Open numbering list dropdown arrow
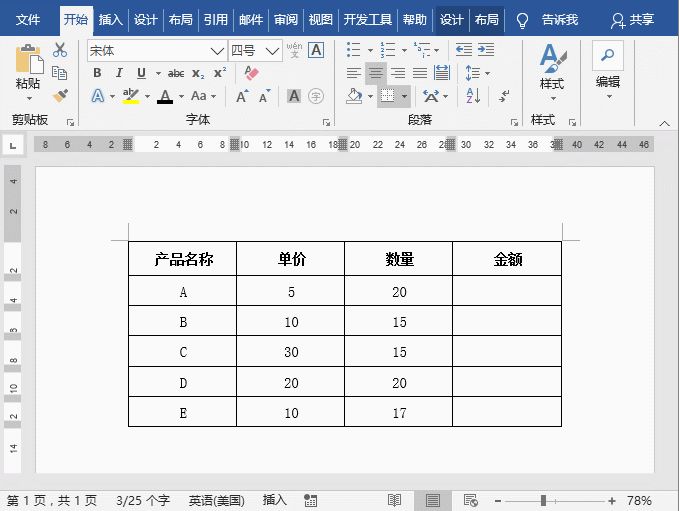Image resolution: width=679 pixels, height=511 pixels. click(404, 50)
